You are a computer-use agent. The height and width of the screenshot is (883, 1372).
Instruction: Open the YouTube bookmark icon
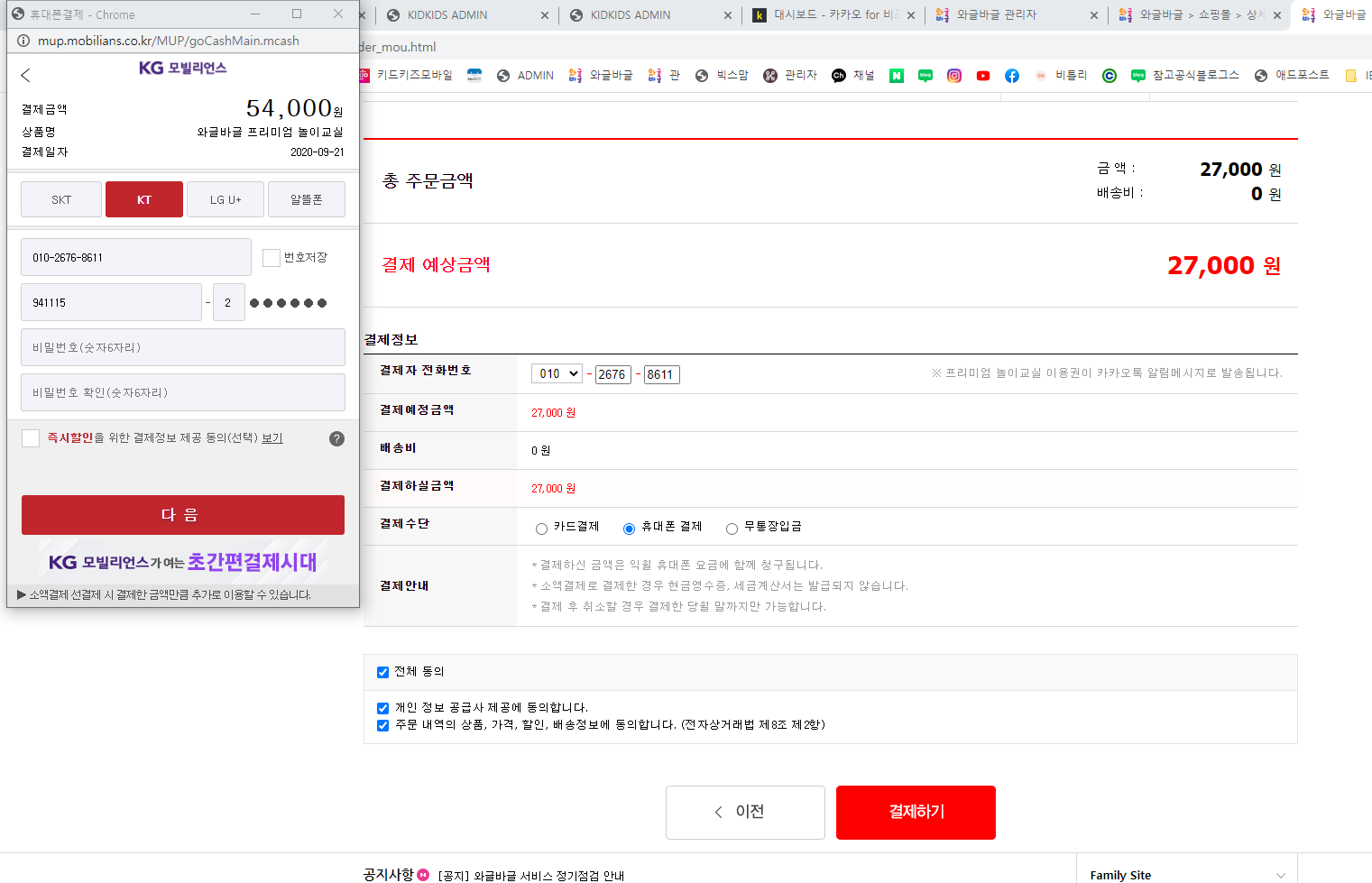point(983,76)
